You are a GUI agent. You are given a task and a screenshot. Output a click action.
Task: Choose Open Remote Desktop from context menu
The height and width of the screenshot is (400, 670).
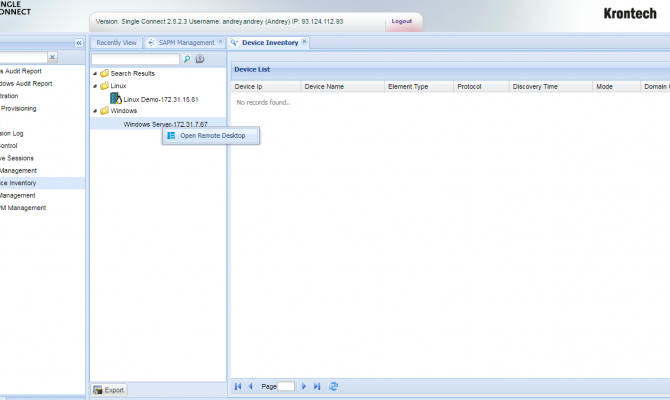pyautogui.click(x=211, y=135)
